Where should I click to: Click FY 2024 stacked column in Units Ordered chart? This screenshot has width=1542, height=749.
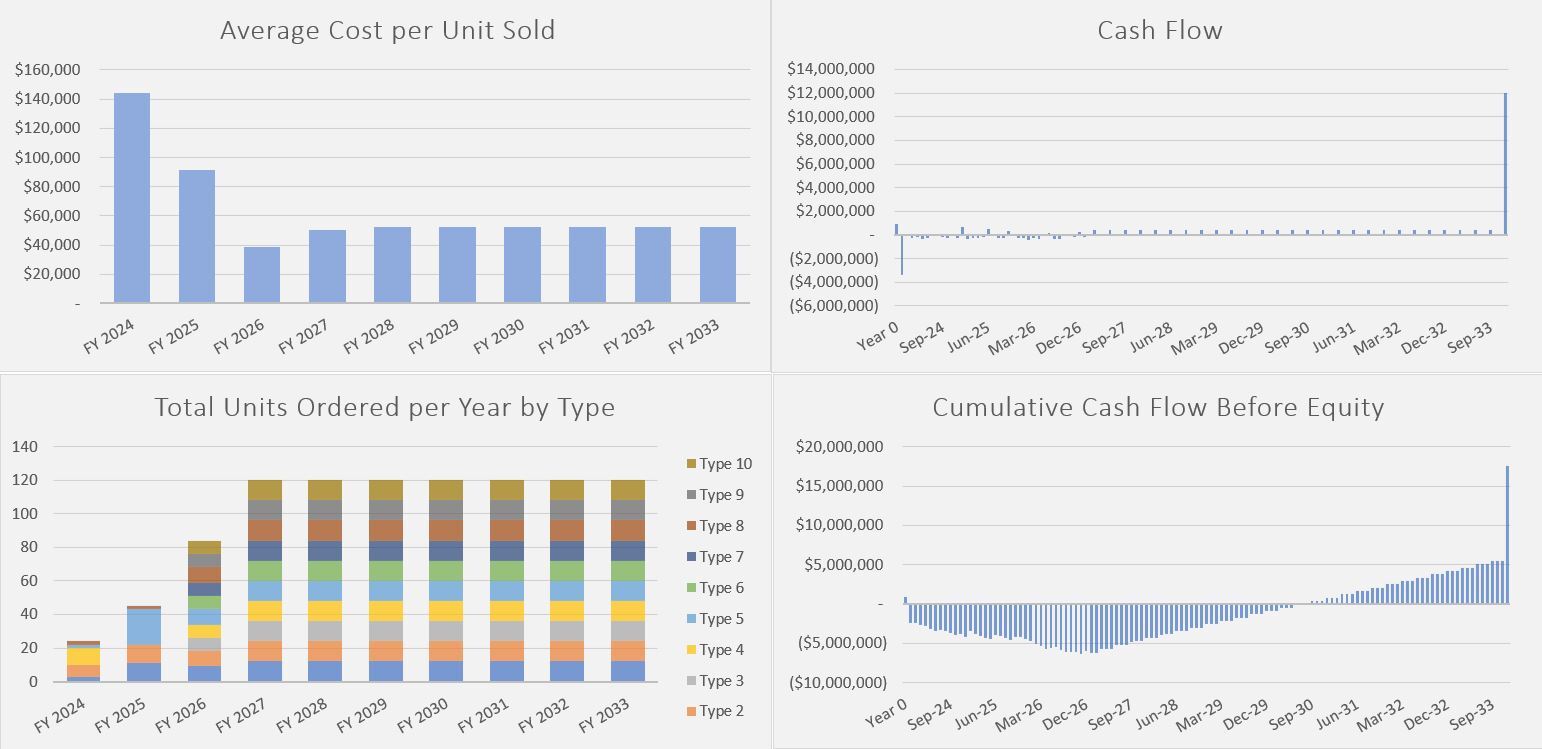point(82,661)
